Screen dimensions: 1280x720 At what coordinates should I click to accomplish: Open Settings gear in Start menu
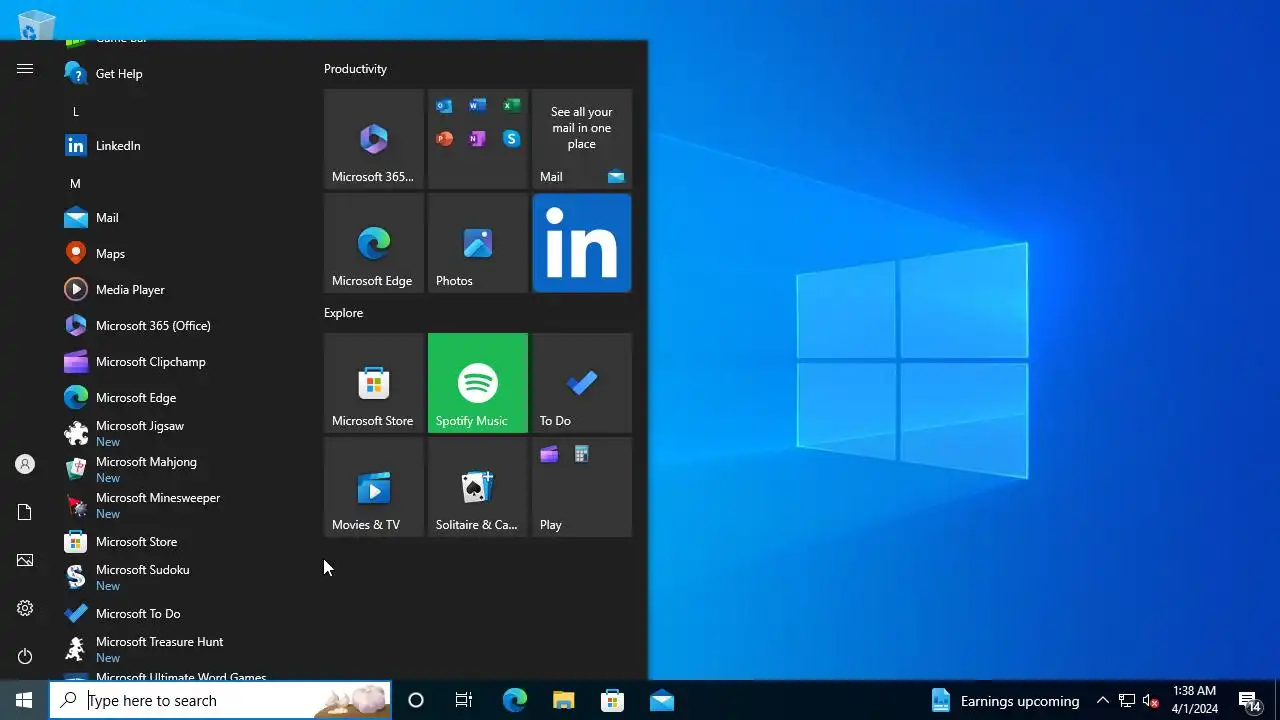tap(25, 608)
